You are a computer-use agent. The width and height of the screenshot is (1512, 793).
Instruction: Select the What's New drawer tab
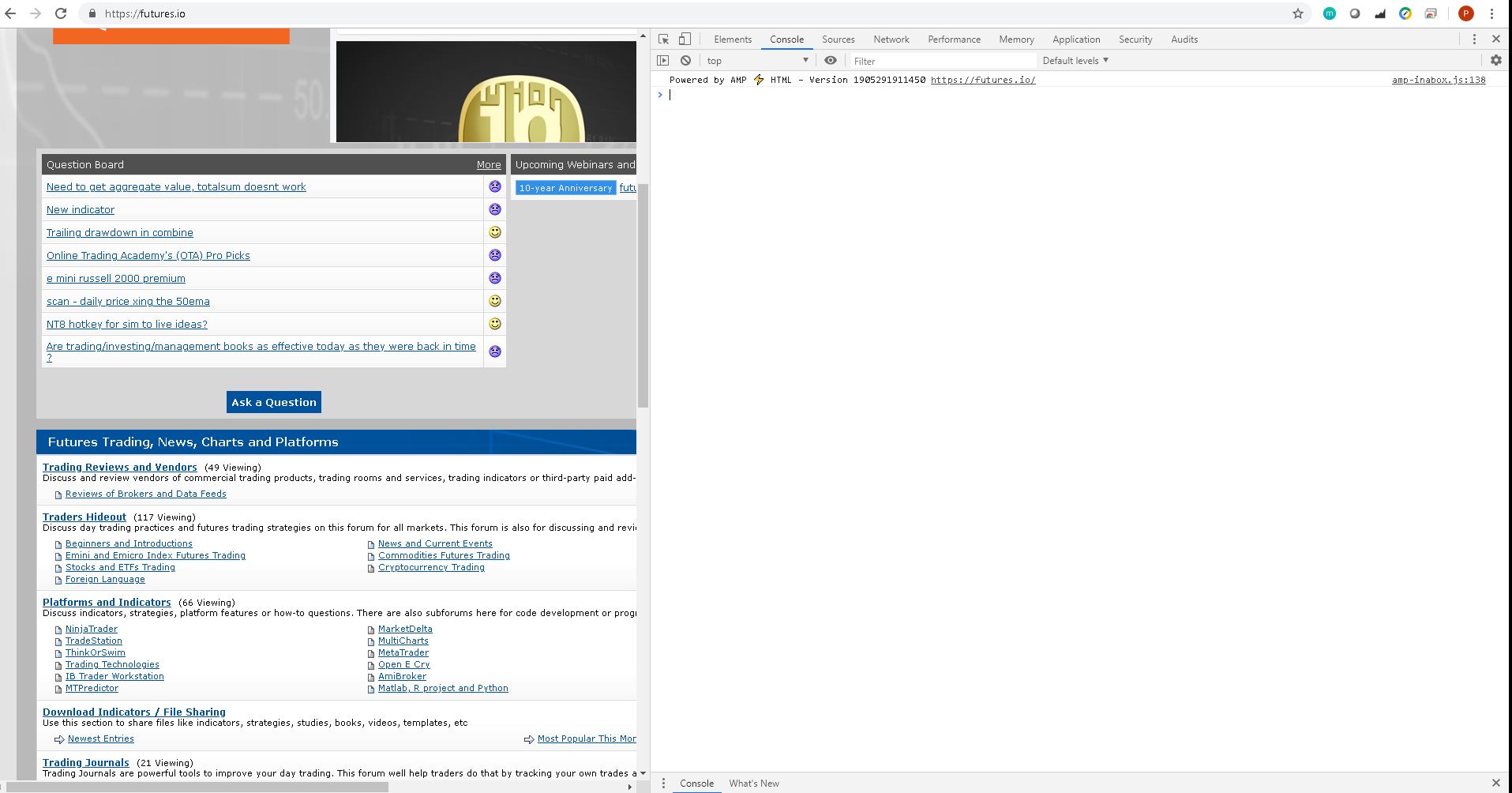pyautogui.click(x=754, y=784)
